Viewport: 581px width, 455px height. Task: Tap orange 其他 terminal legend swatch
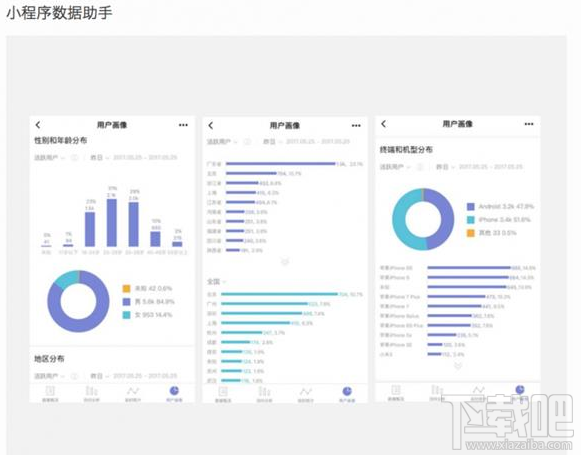tap(471, 233)
